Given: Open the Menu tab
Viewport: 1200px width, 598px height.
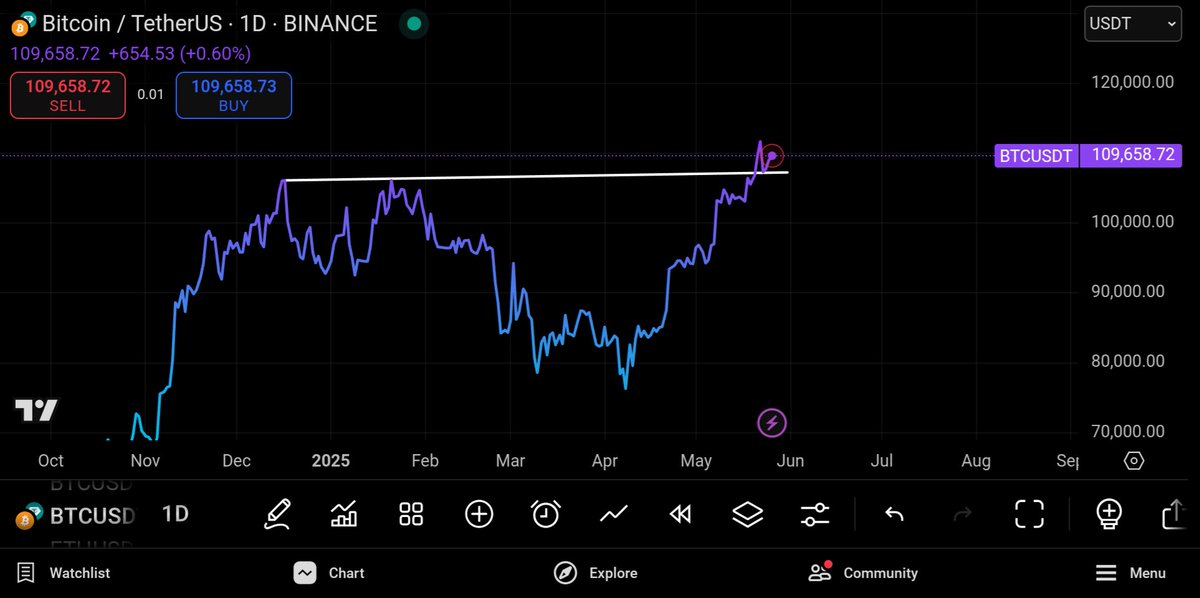Looking at the screenshot, I should (1131, 573).
